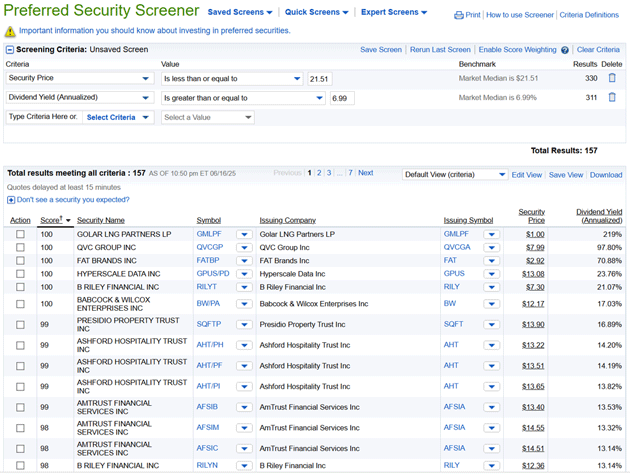Screen dimensions: 630x476
Task: Open the action arrow next to GMLPF symbol
Action: [244, 235]
